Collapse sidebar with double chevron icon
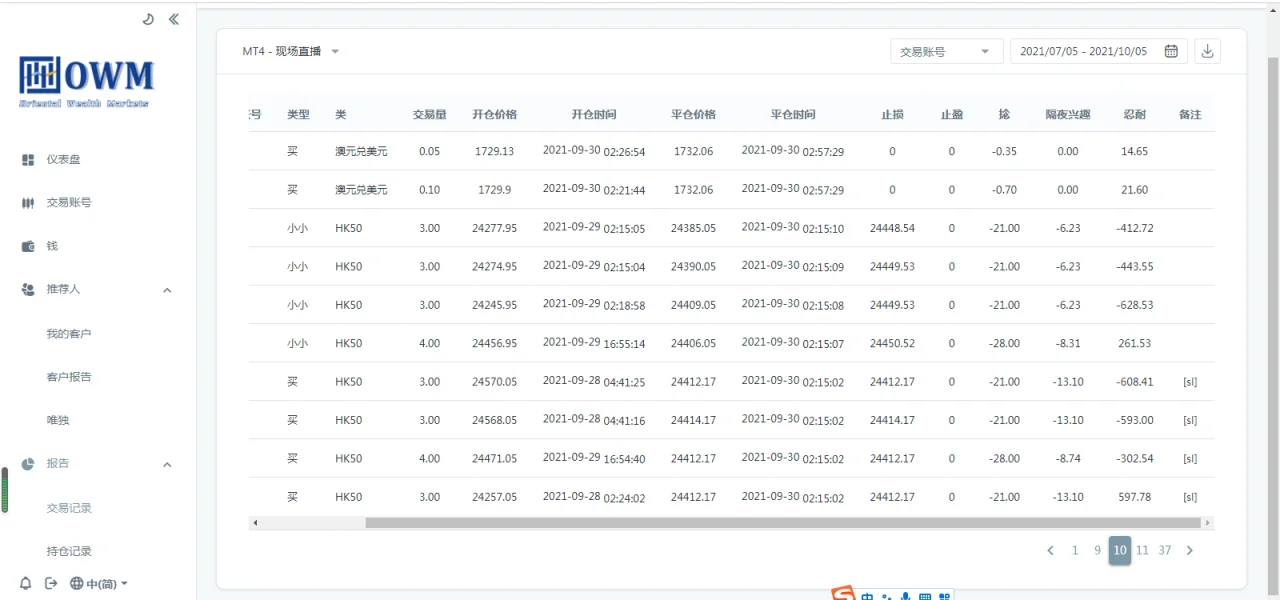Screen dimensions: 1280x600 [x=174, y=19]
